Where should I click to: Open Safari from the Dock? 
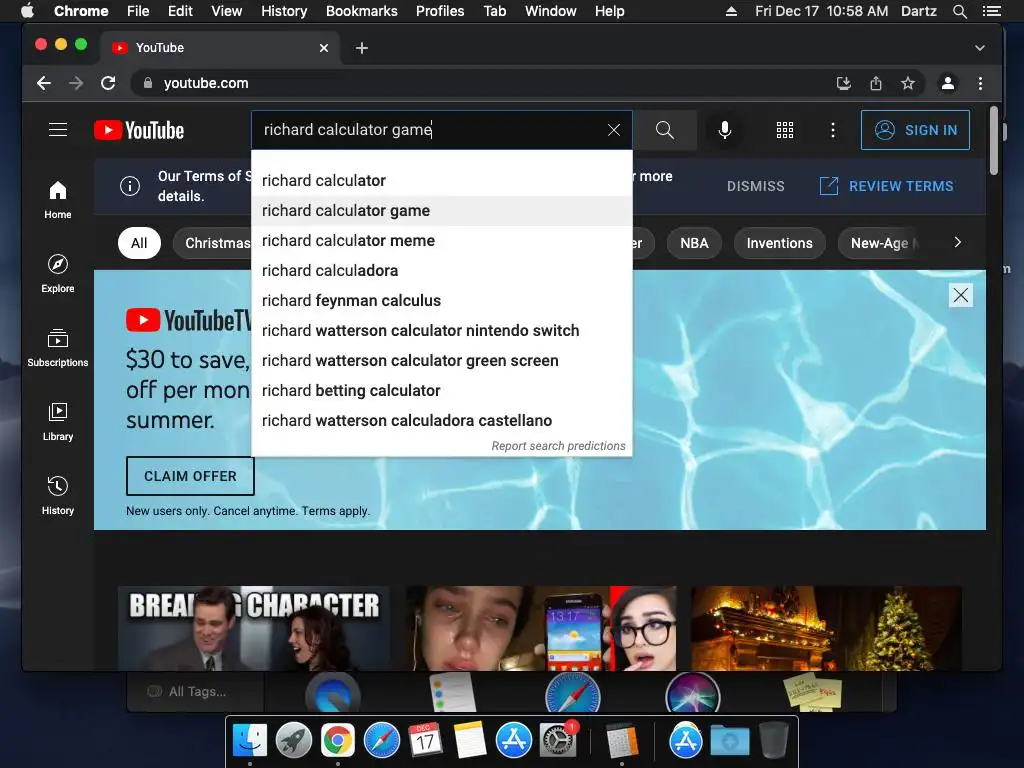(381, 740)
